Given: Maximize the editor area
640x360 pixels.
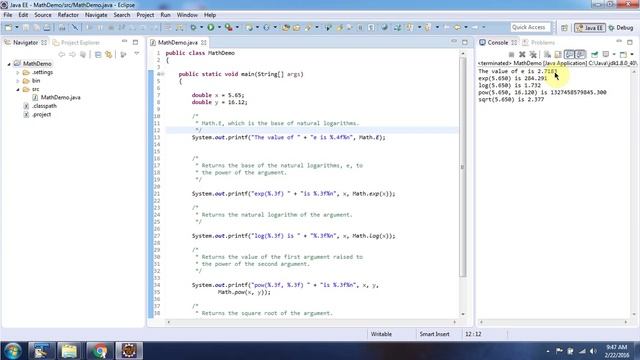Looking at the screenshot, I should click(x=465, y=42).
